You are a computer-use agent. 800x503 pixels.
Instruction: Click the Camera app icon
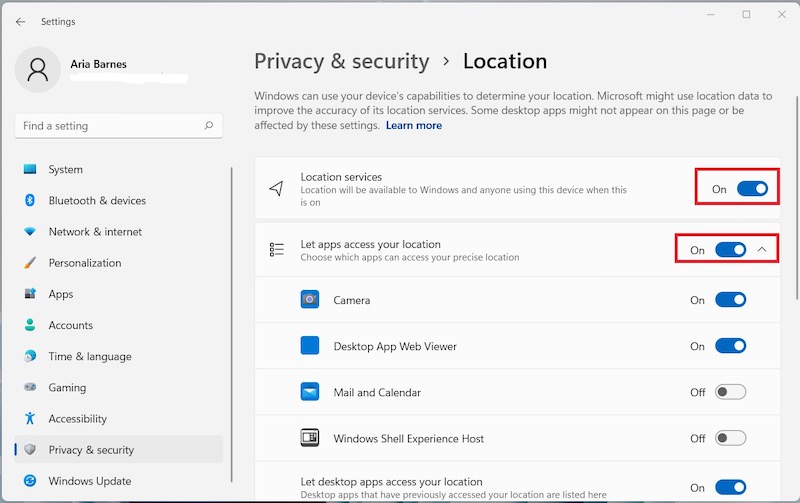tap(310, 299)
